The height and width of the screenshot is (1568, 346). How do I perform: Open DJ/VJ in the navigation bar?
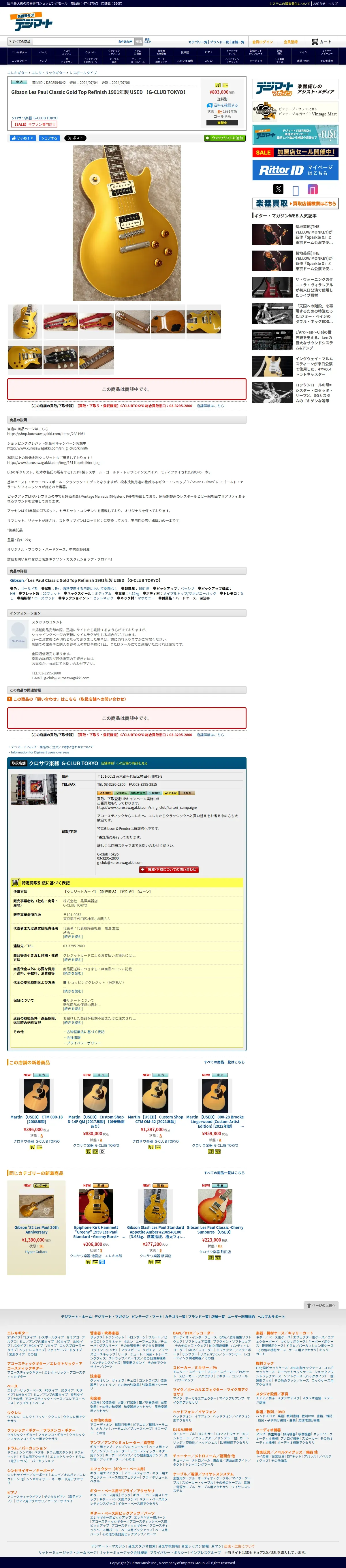tap(208, 61)
